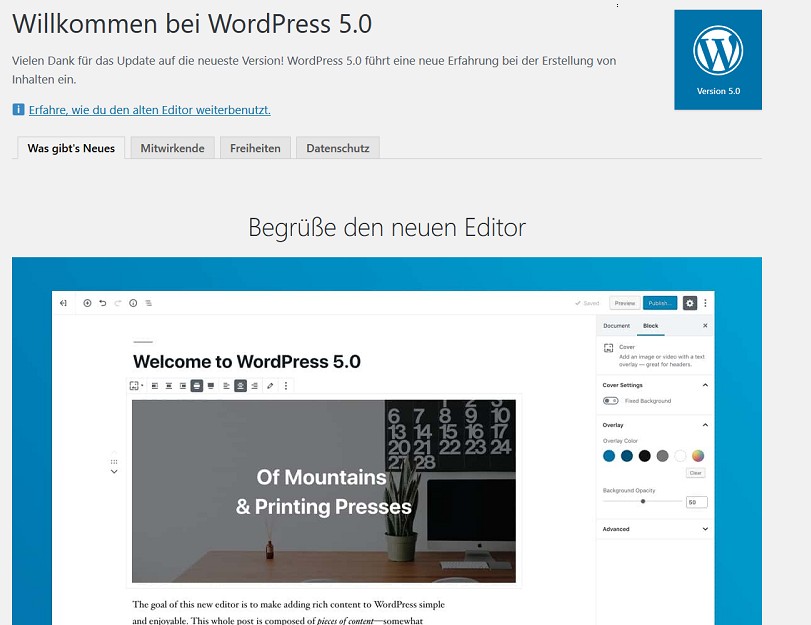The height and width of the screenshot is (625, 811).
Task: Toggle the Fixed Background switch
Action: tap(610, 401)
